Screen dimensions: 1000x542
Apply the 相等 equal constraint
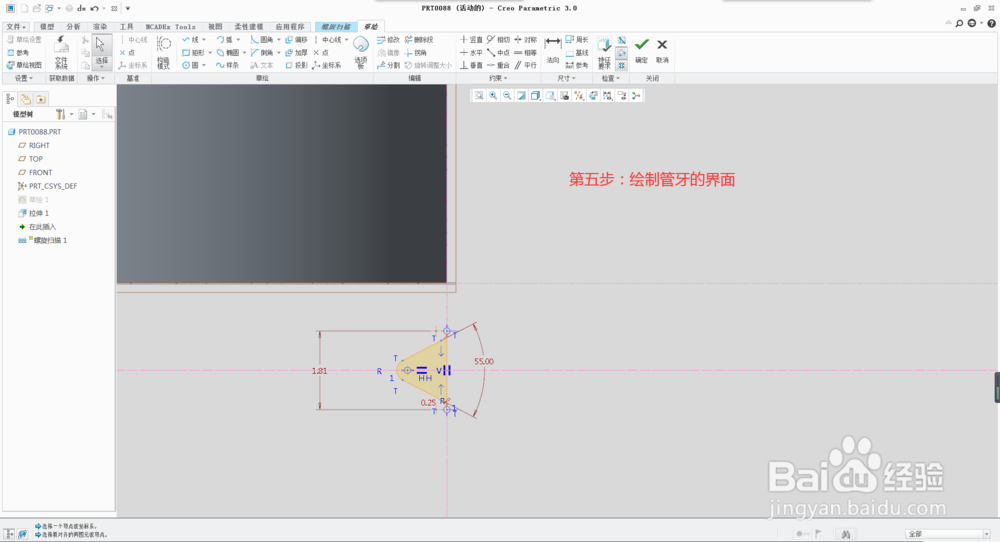pos(526,52)
